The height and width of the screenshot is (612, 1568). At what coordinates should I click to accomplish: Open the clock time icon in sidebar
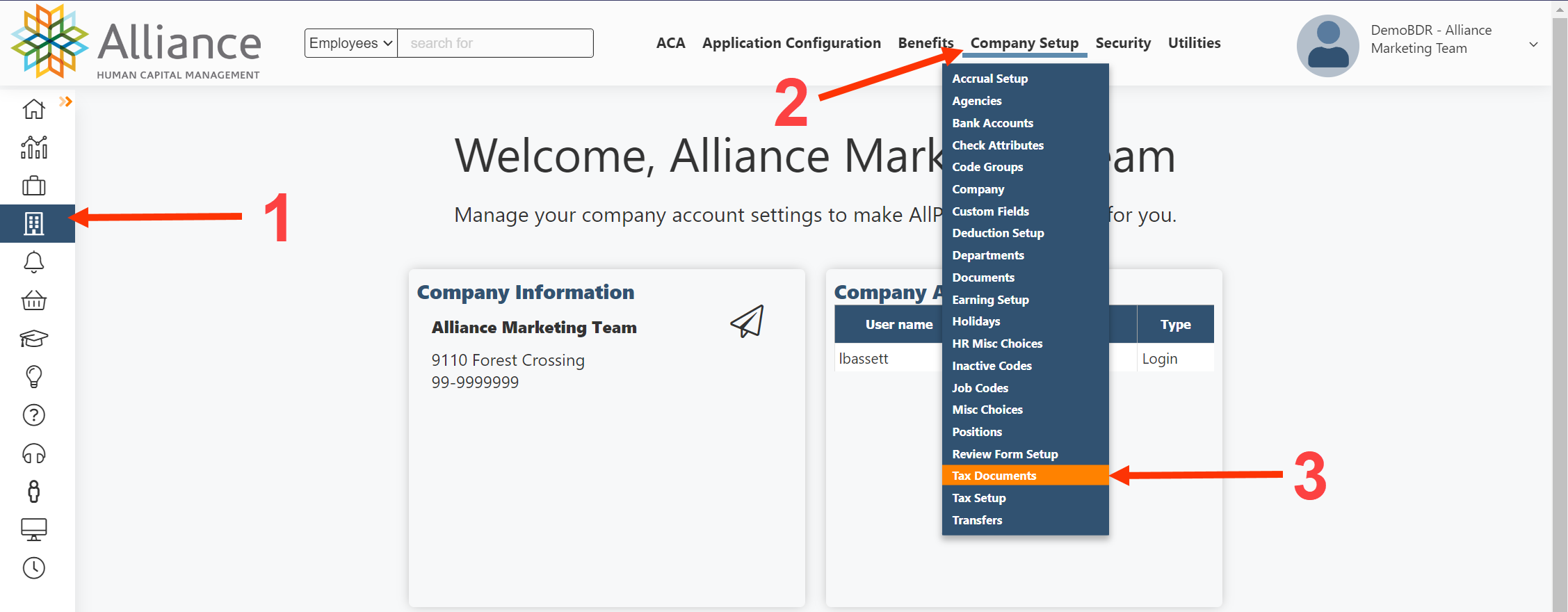(33, 568)
